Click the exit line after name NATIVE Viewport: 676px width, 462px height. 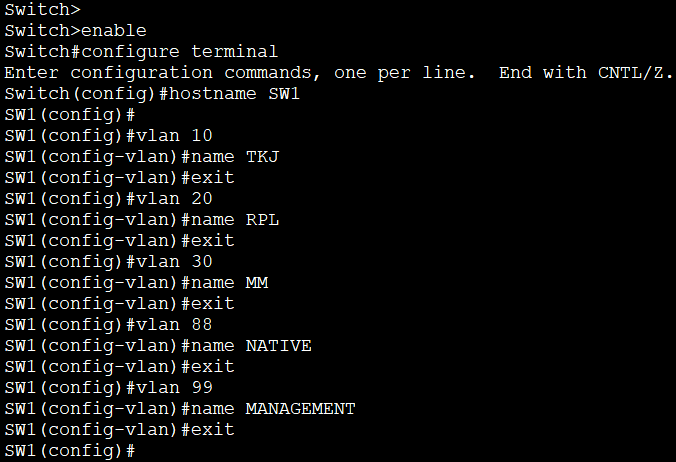pos(119,366)
